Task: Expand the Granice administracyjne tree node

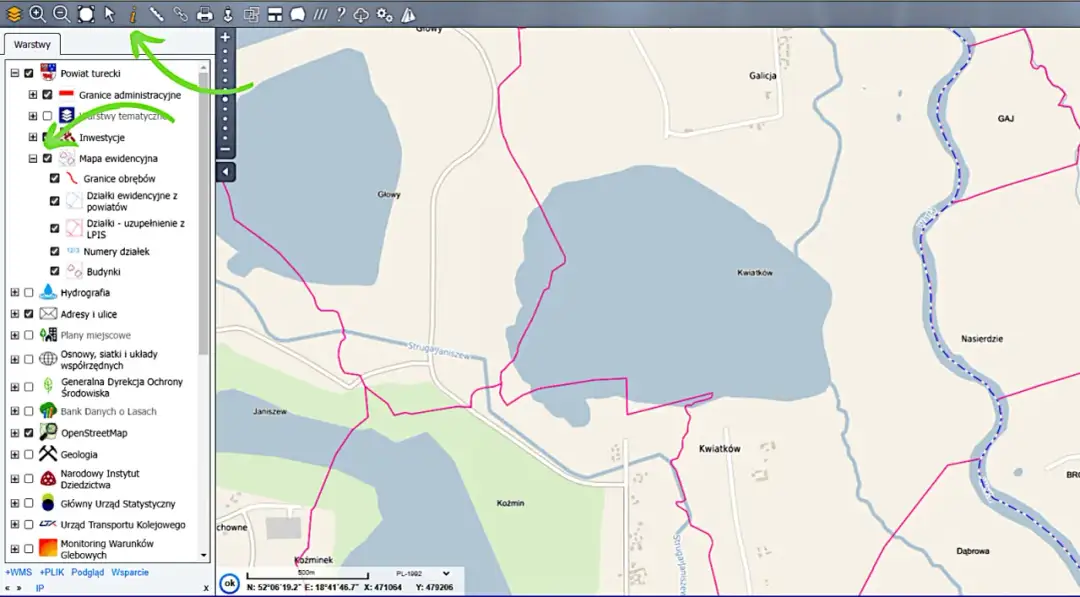Action: 32,95
